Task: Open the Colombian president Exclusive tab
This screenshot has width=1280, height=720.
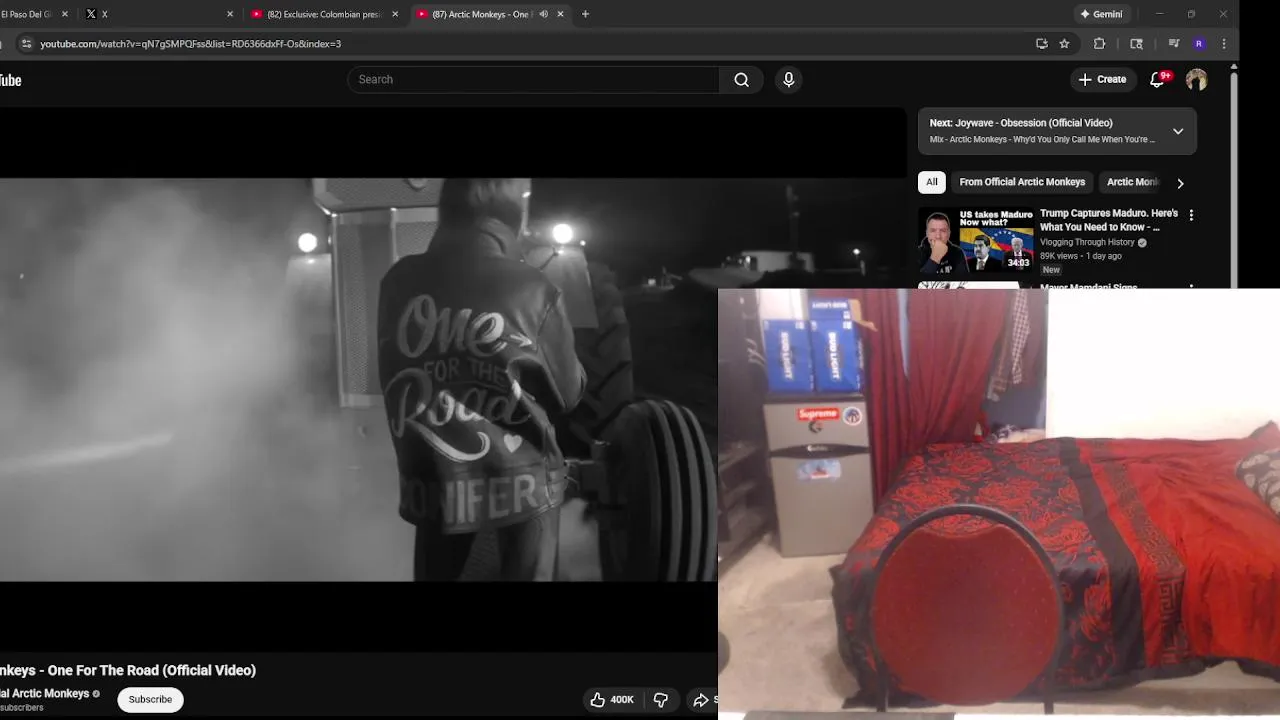Action: tap(322, 14)
